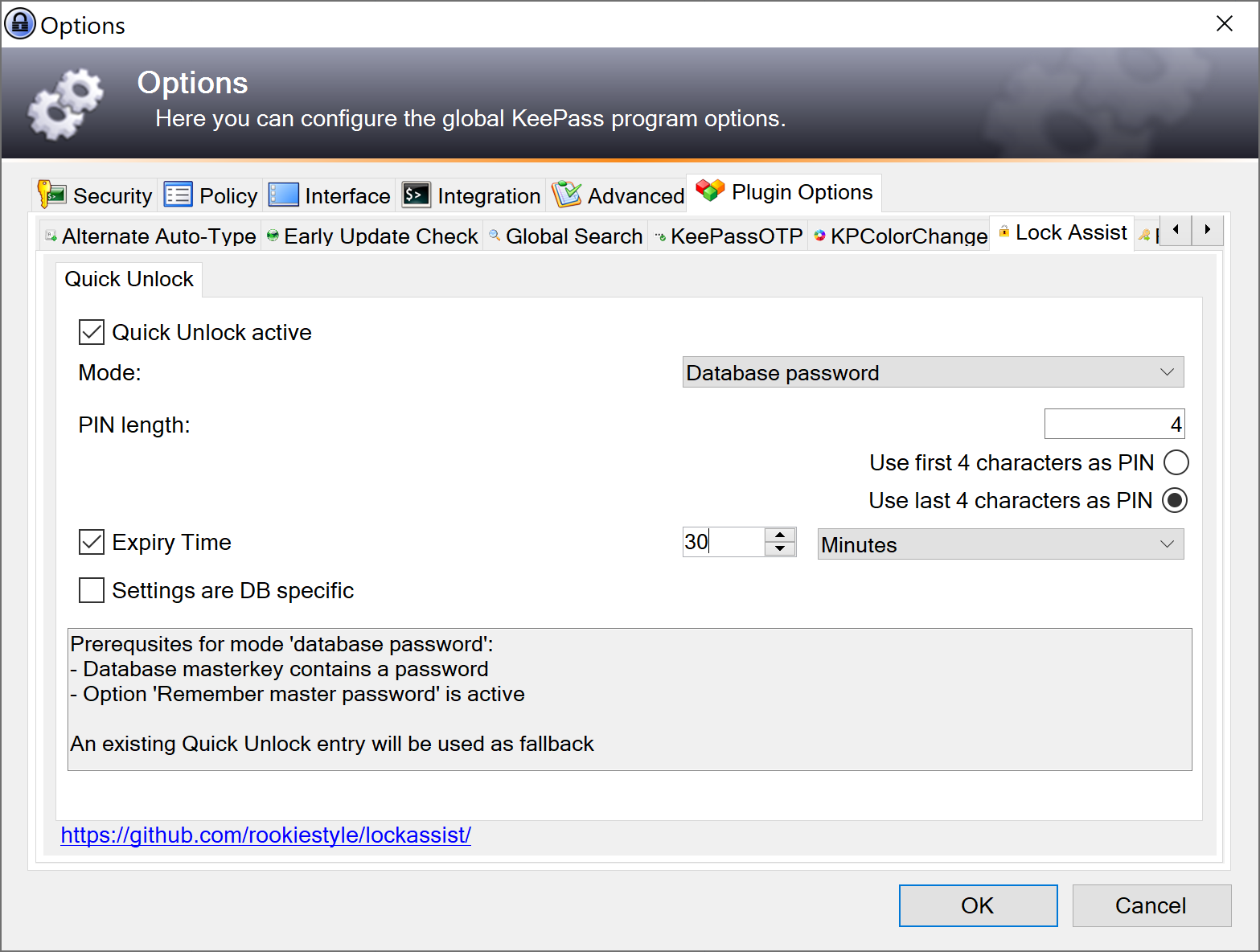Image resolution: width=1260 pixels, height=952 pixels.
Task: Click the Lock Assist padlock icon
Action: point(1003,232)
